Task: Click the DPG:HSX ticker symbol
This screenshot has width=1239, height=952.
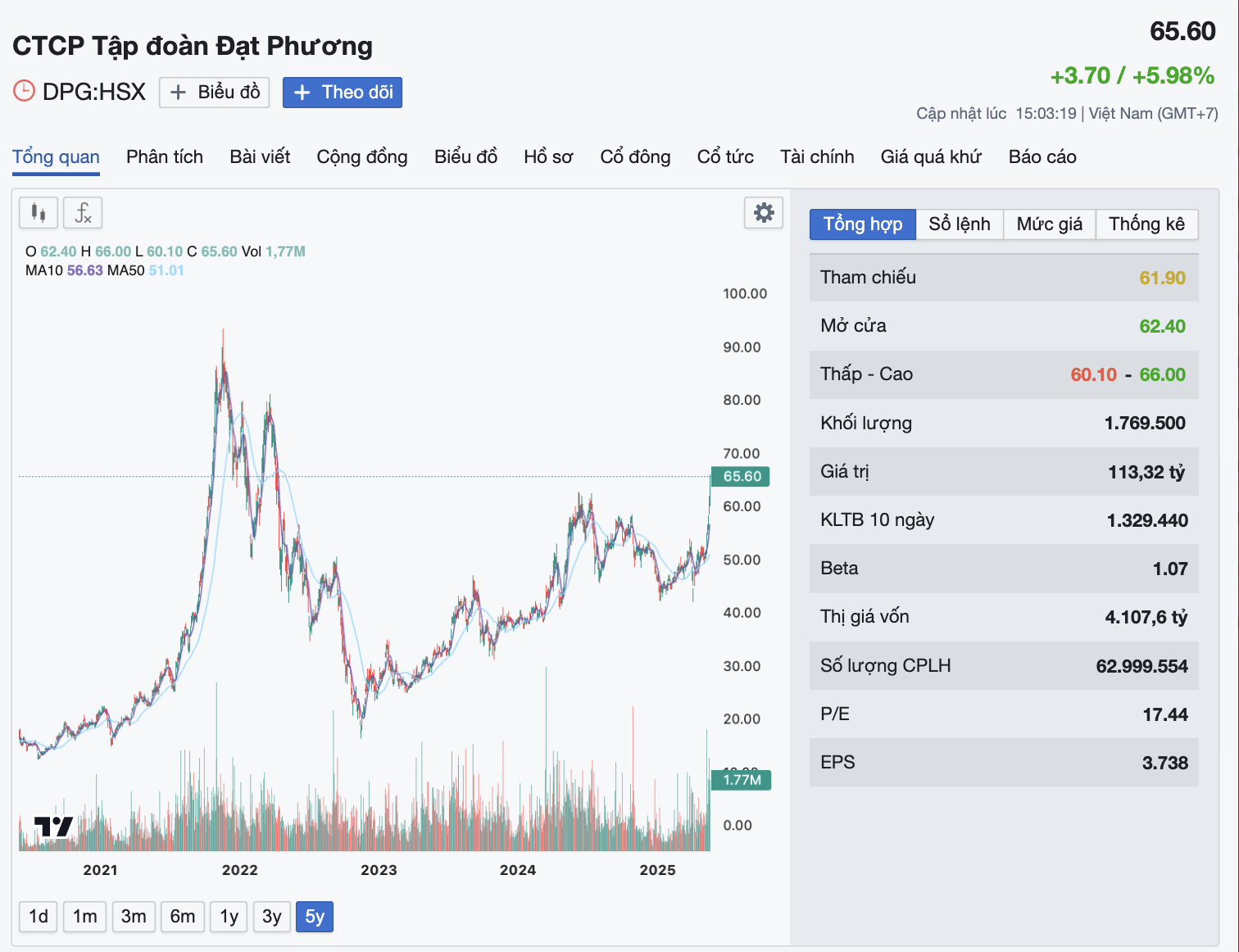Action: click(94, 92)
